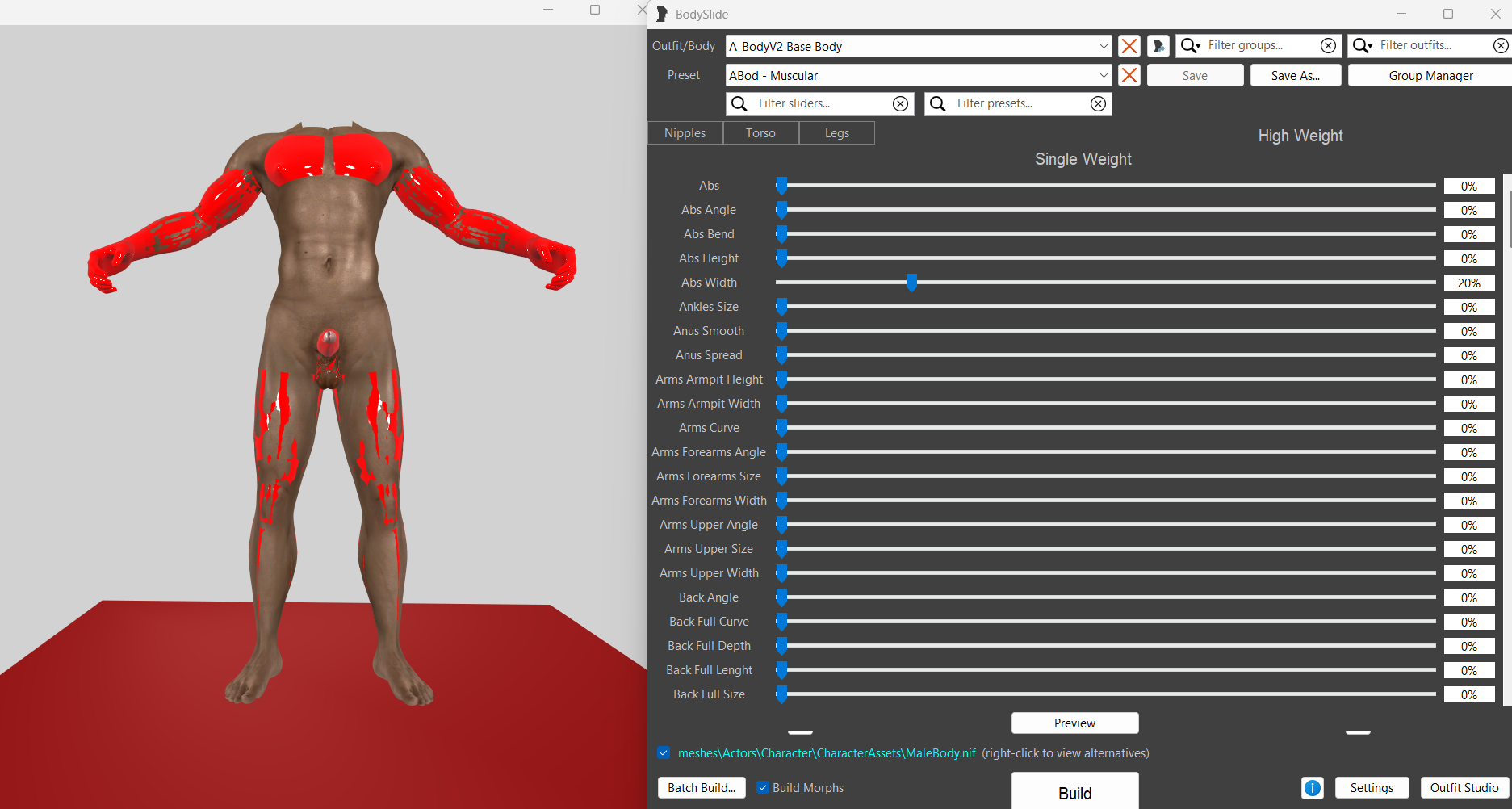Click the magnifier icon in Filter presets
1512x809 pixels.
pyautogui.click(x=938, y=103)
